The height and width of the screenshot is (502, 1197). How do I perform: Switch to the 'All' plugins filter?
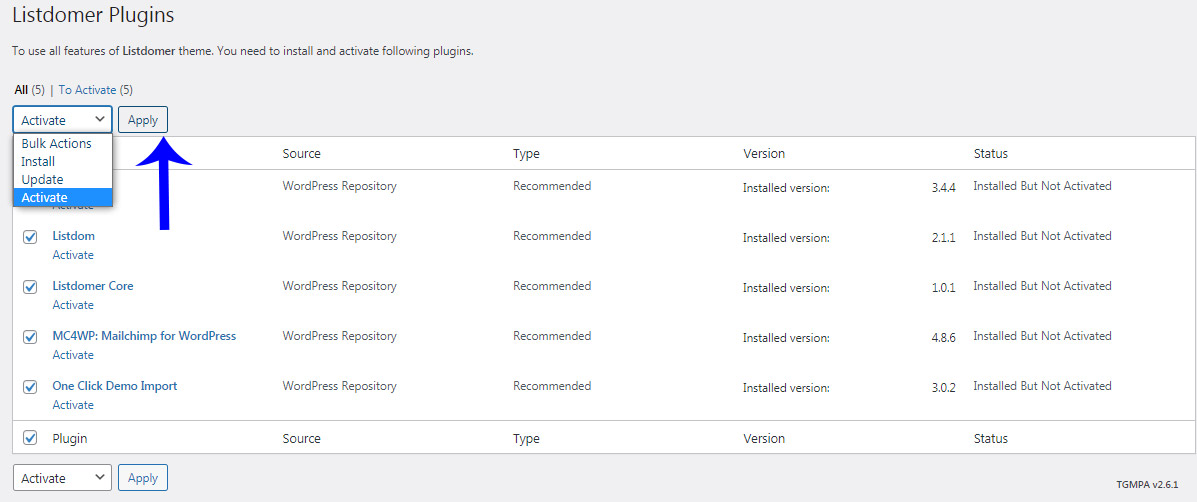(x=21, y=90)
